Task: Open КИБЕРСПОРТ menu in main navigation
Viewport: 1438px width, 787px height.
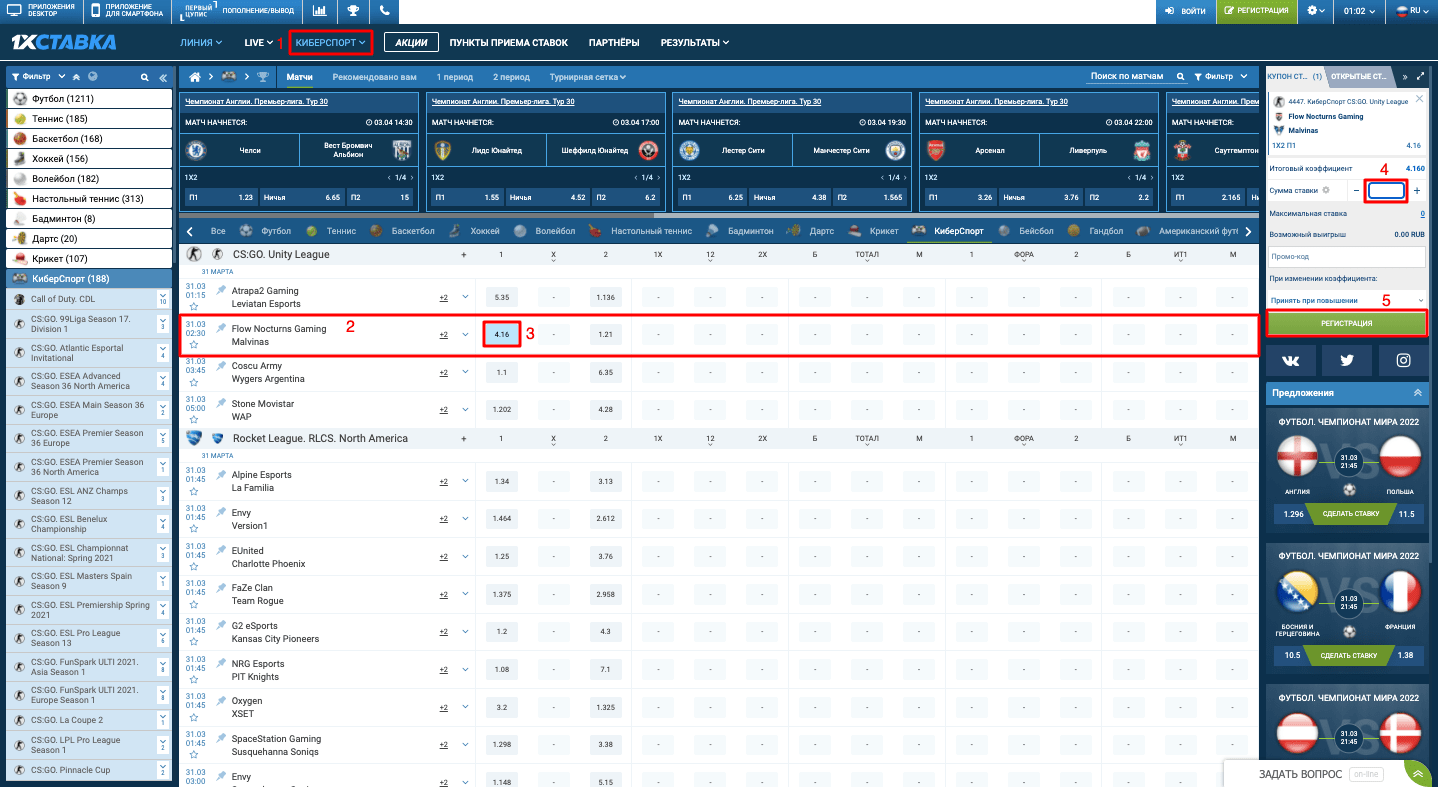Action: [331, 43]
